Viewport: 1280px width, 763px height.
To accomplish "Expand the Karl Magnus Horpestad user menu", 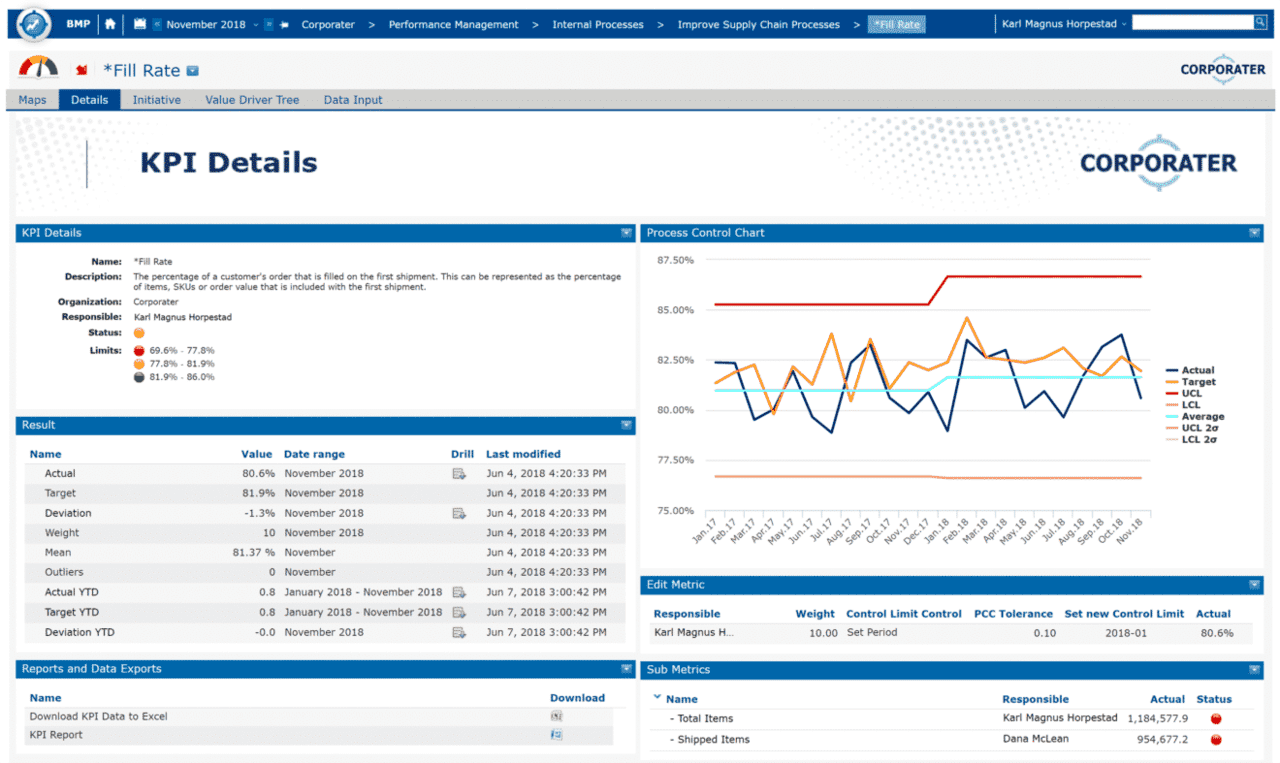I will [x=1064, y=24].
